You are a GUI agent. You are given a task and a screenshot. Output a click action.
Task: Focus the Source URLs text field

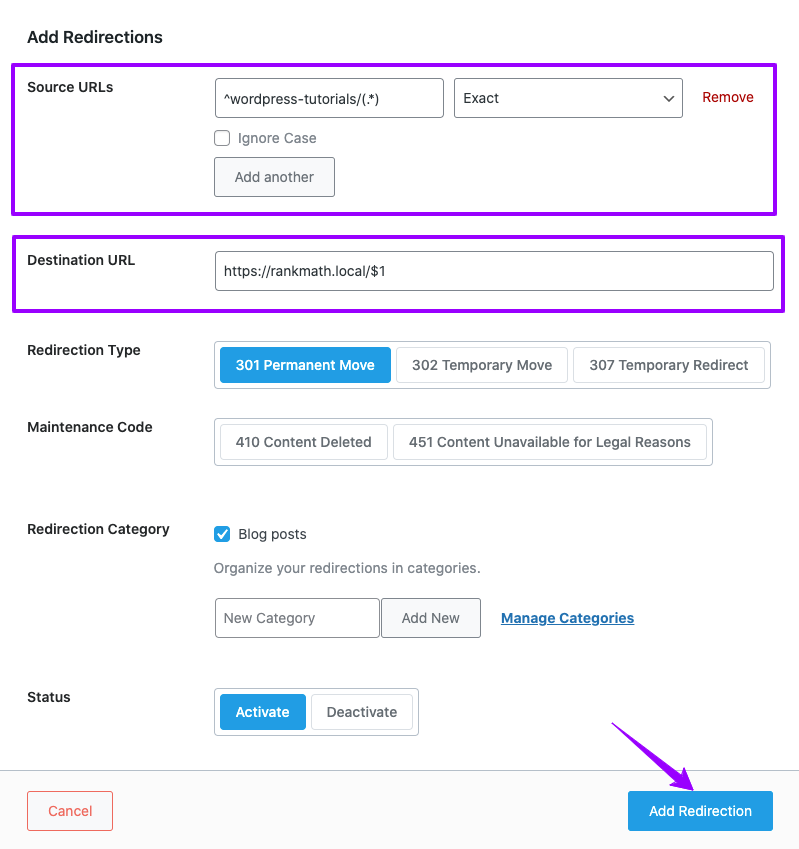pos(329,99)
